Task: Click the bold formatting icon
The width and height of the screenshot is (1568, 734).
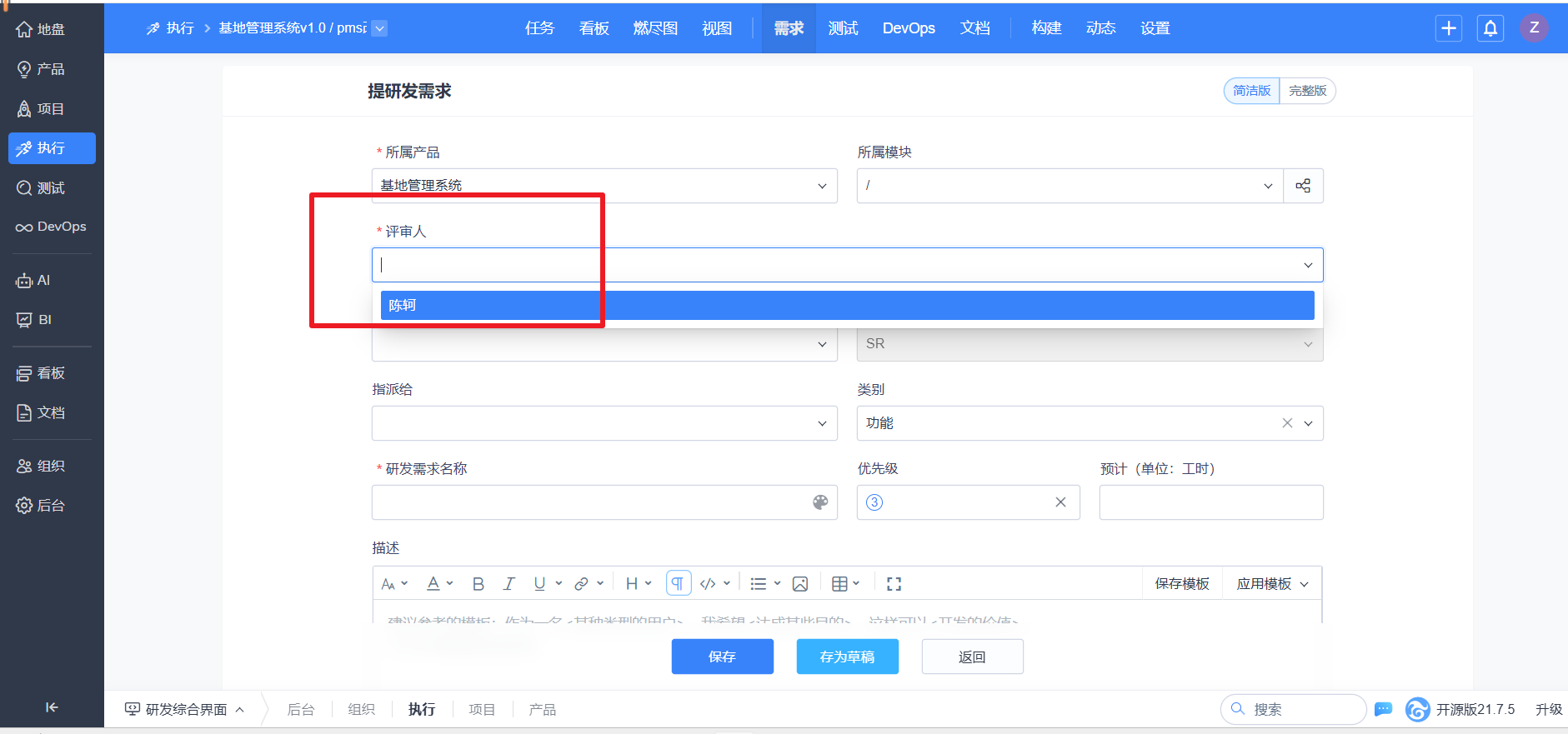Action: tap(478, 584)
